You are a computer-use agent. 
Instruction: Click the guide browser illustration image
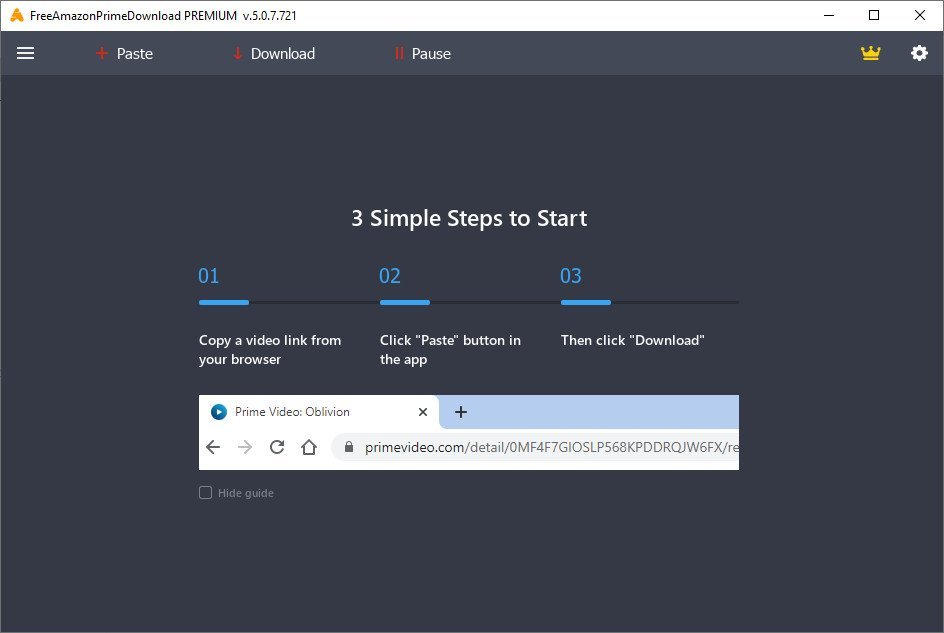(469, 432)
